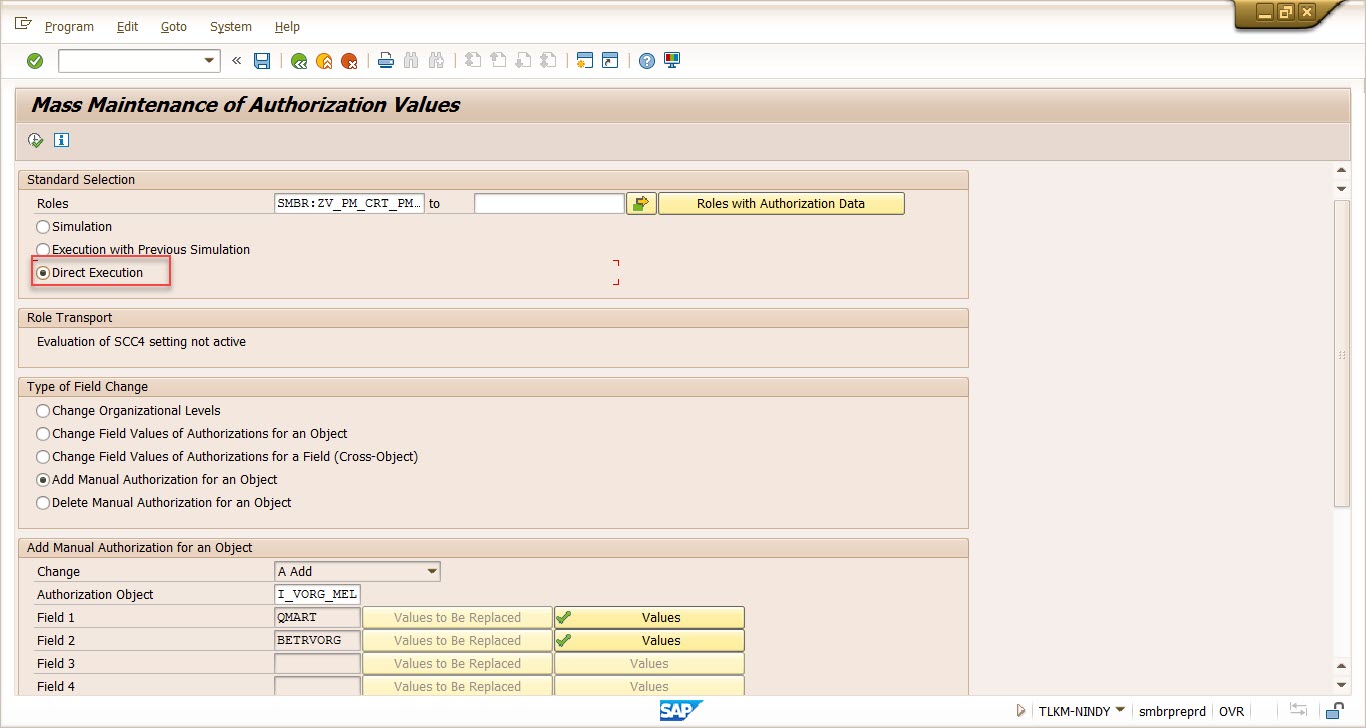Open the program Information icon
1366x728 pixels.
62,140
